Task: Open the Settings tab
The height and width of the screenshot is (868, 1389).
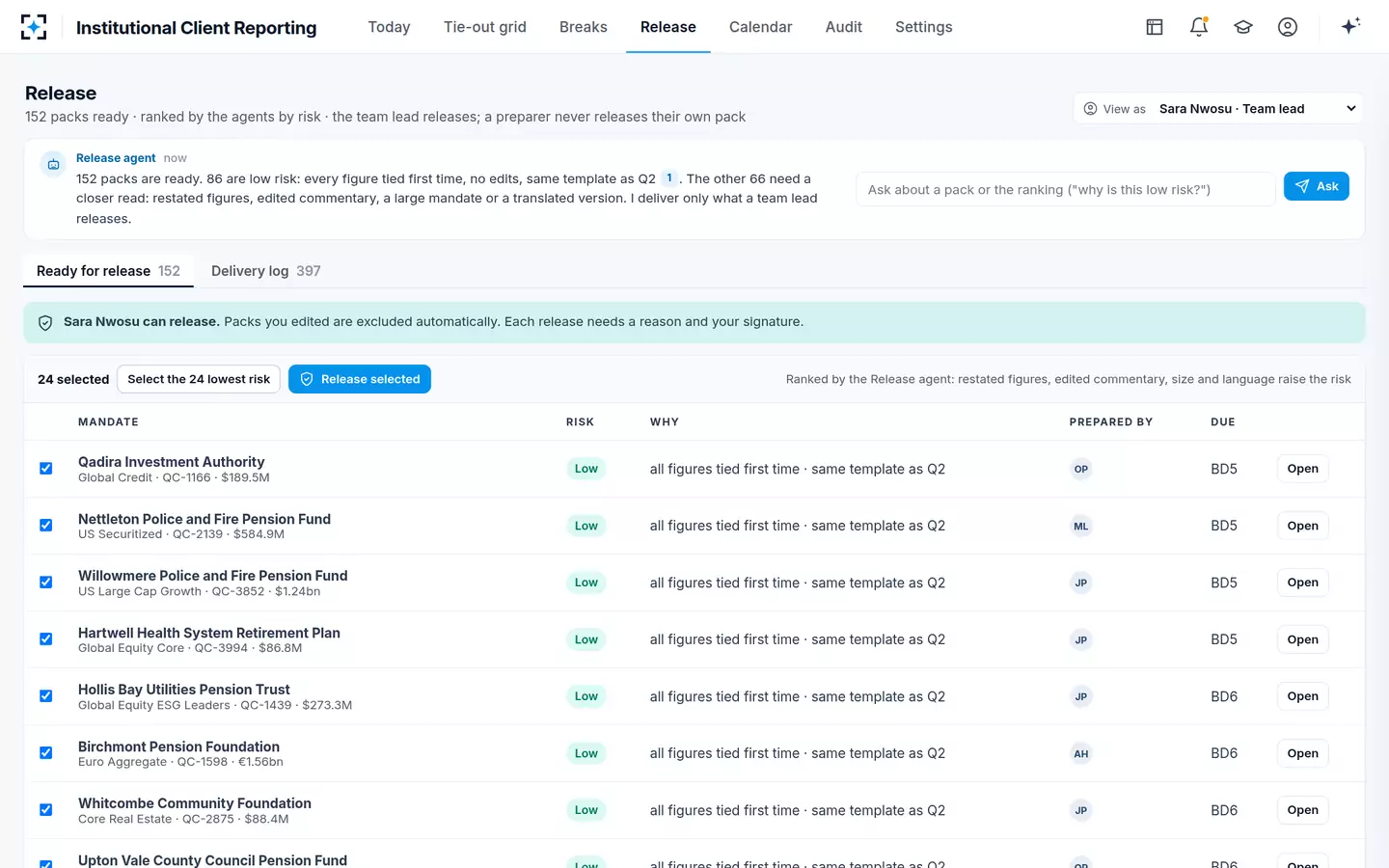Action: click(924, 27)
